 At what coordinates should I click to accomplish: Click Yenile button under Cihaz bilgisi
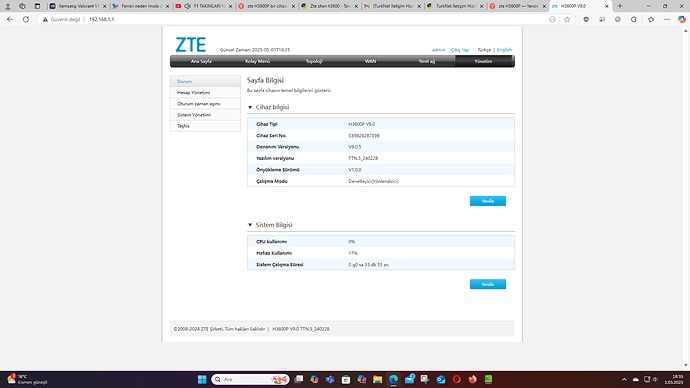488,201
